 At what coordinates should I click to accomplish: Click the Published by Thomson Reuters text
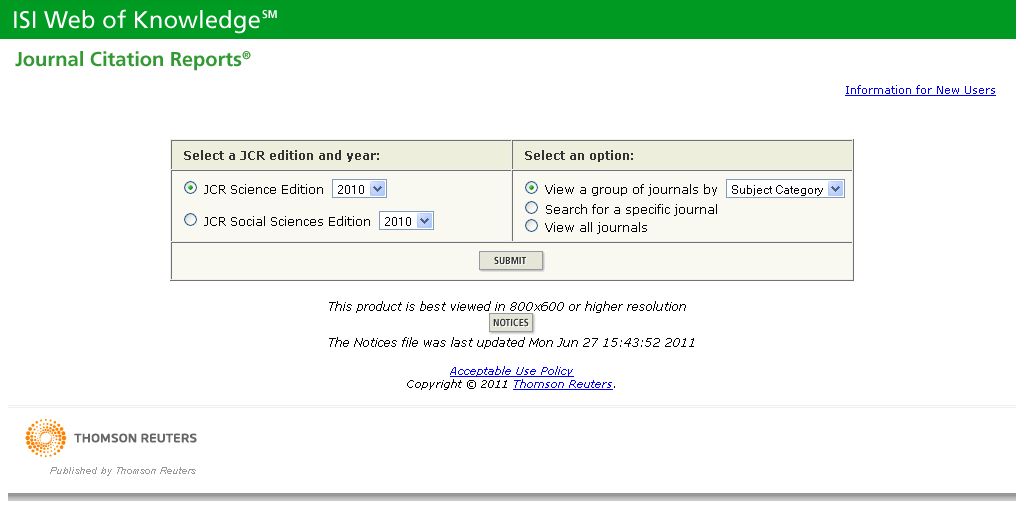[x=123, y=471]
